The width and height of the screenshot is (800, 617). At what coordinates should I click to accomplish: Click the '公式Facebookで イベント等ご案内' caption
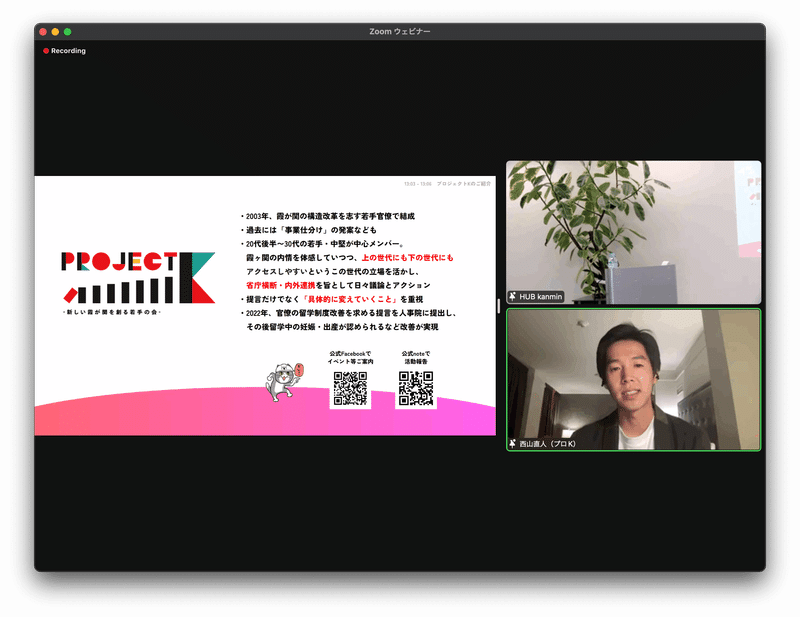tap(350, 357)
